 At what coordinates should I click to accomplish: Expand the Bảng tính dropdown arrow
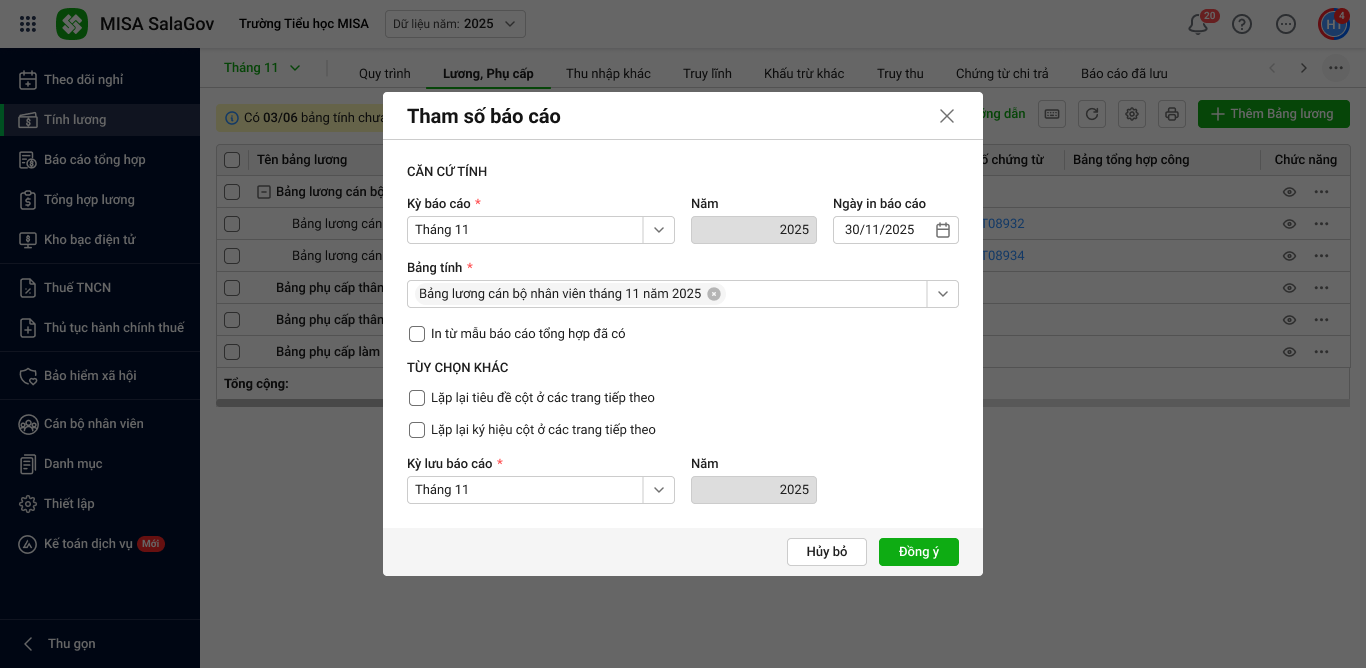[942, 294]
